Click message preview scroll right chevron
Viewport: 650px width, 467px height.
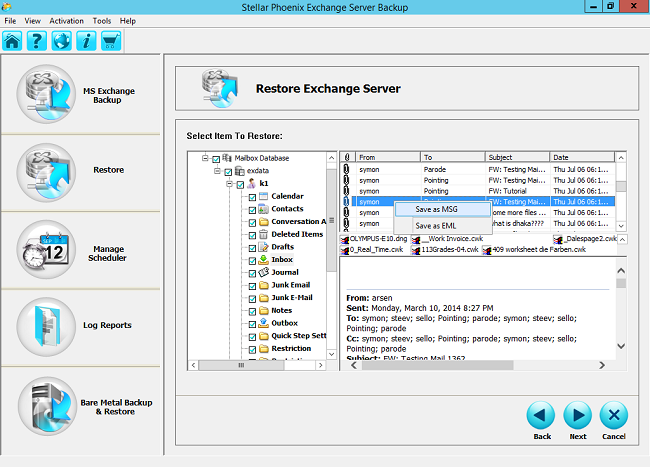point(602,365)
